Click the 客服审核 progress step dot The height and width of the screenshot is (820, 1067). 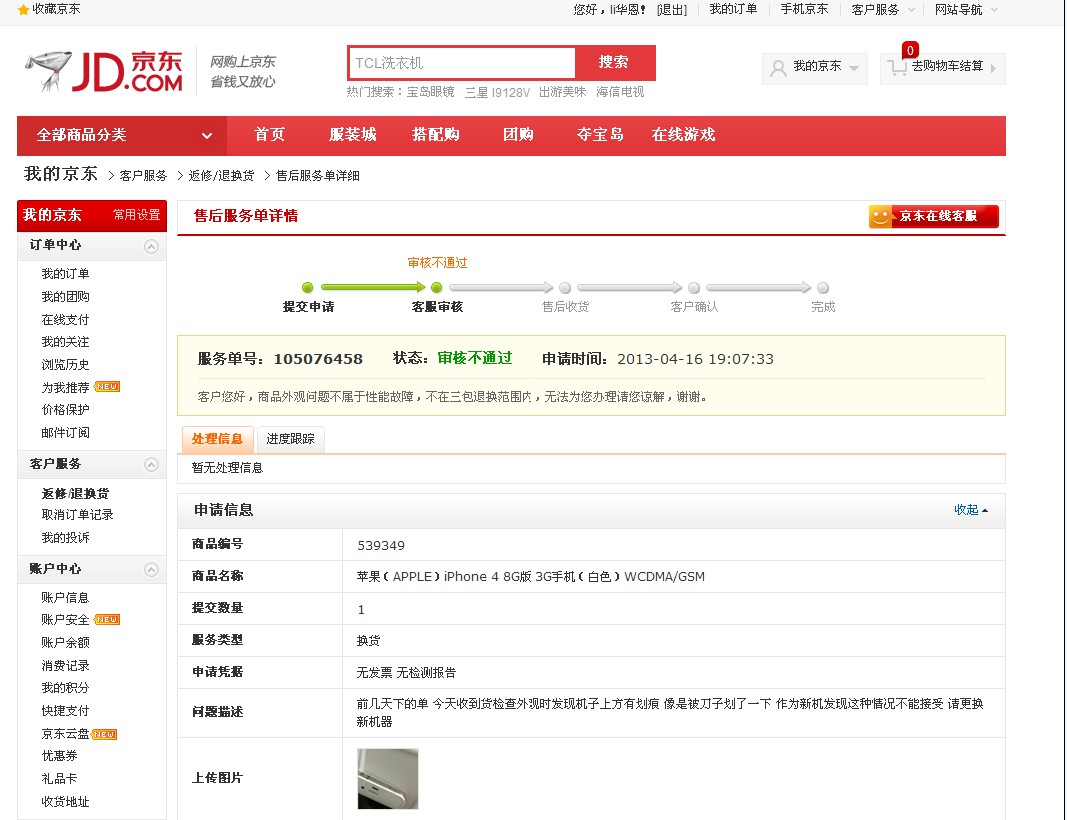(x=436, y=288)
